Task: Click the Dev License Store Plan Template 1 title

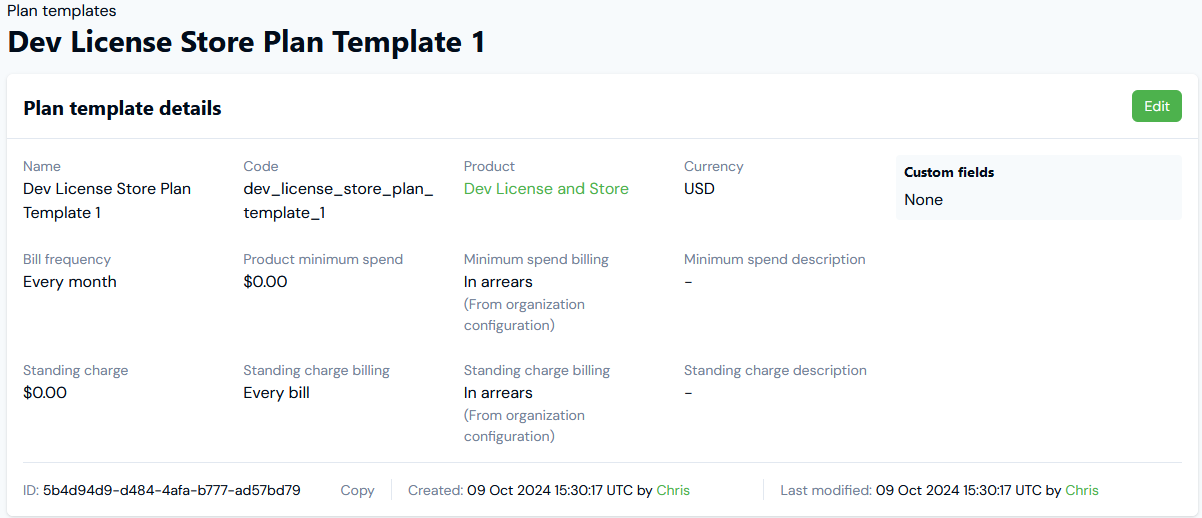Action: tap(246, 42)
